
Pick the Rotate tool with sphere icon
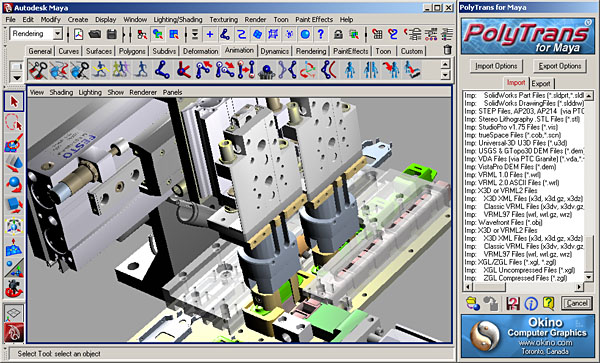pyautogui.click(x=14, y=184)
